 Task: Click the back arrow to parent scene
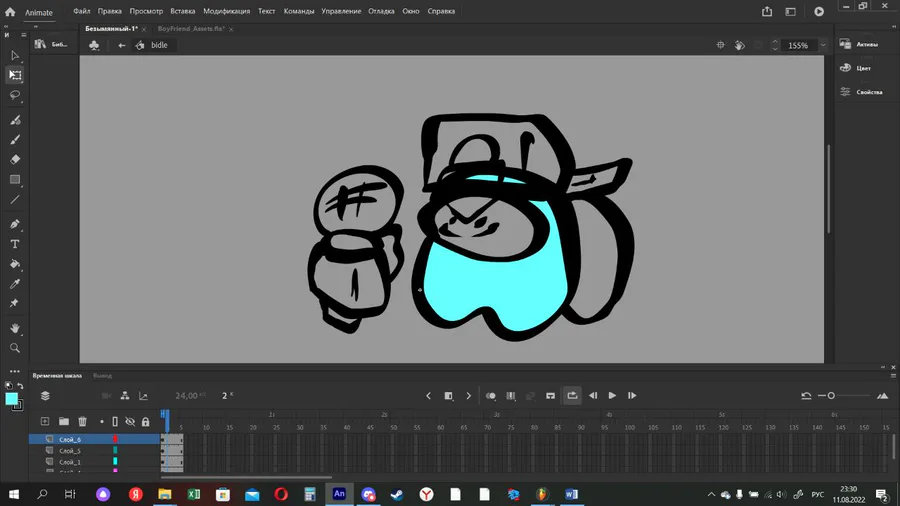click(x=122, y=45)
